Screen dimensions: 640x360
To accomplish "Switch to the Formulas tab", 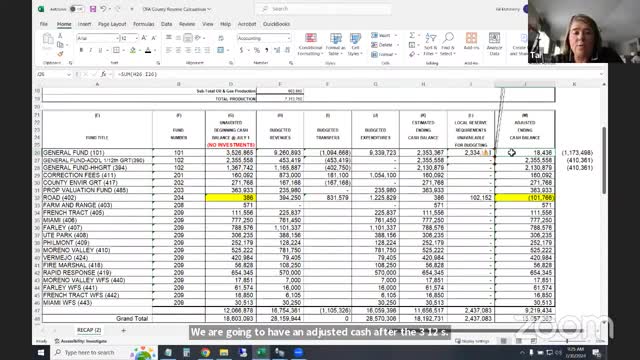I will pos(144,24).
